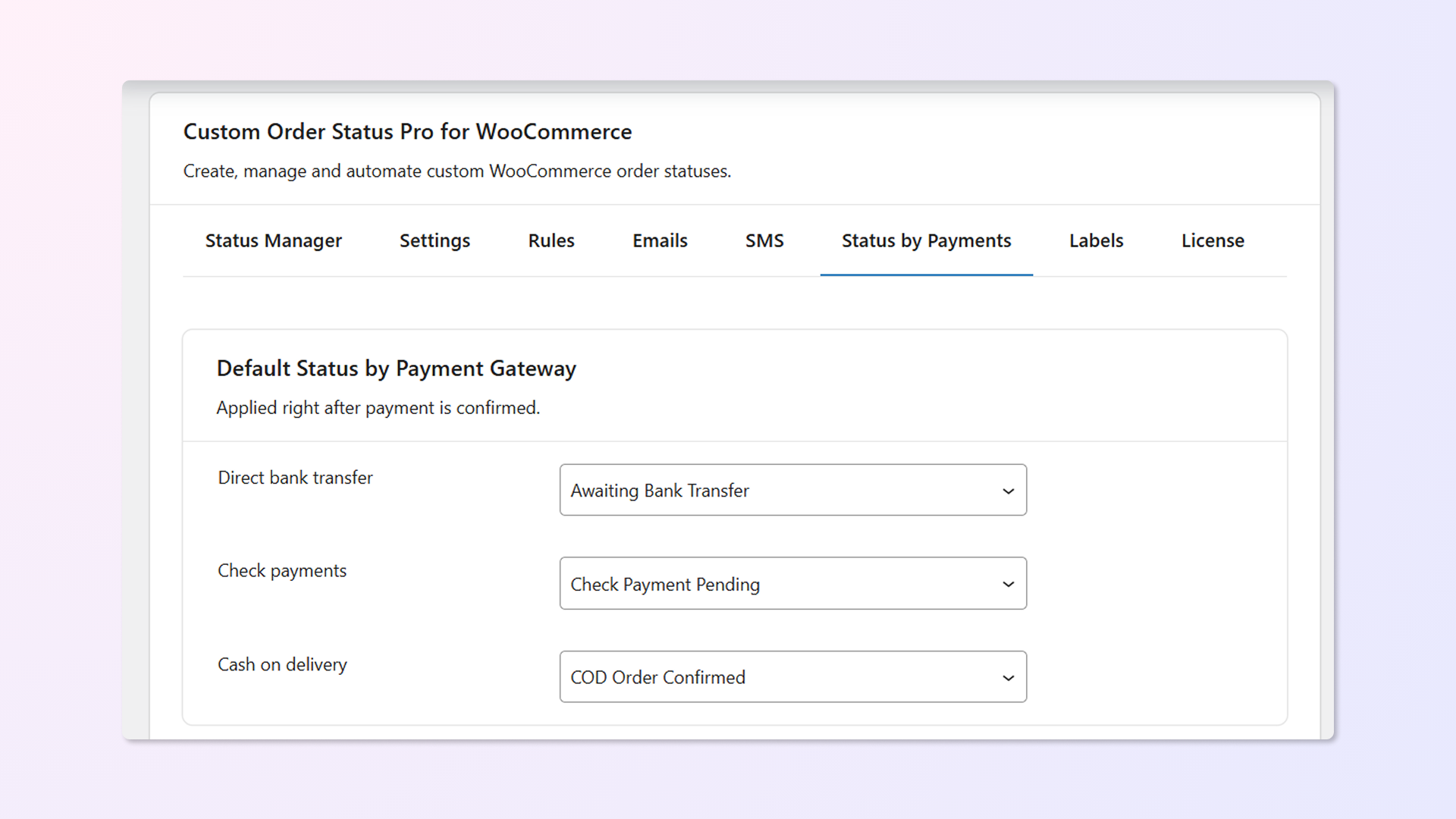Open the SMS tab
This screenshot has width=1456, height=819.
pyautogui.click(x=764, y=240)
